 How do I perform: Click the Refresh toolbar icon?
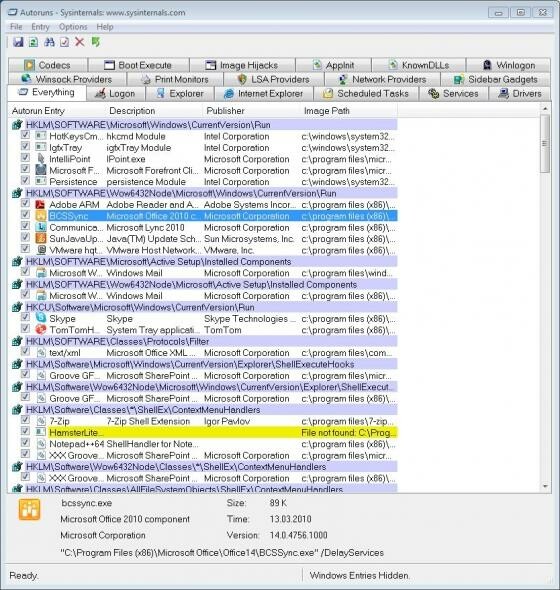[33, 42]
